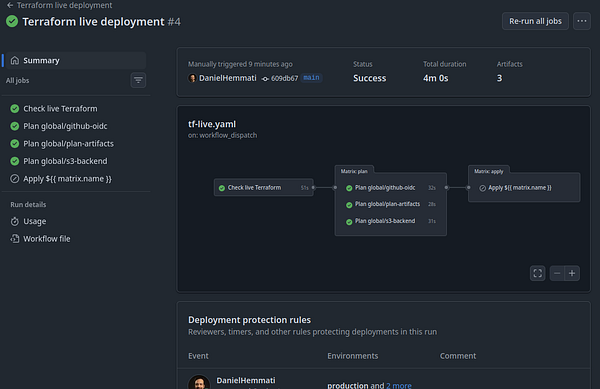Click the Artifacts count 3

499,78
